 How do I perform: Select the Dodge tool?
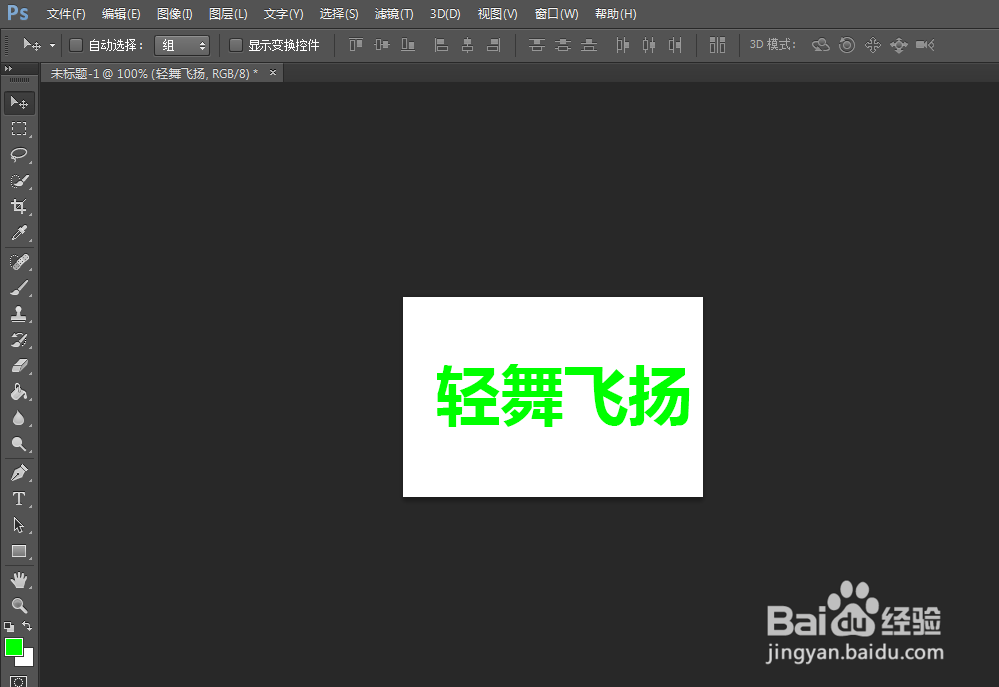tap(19, 444)
